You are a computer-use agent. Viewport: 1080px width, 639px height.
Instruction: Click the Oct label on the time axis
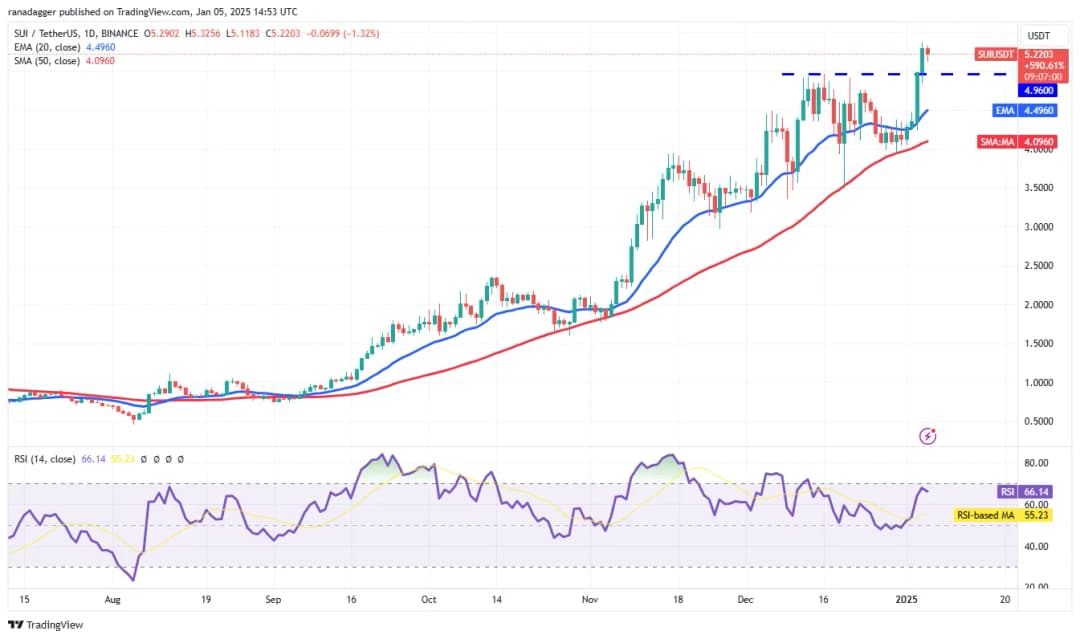428,600
